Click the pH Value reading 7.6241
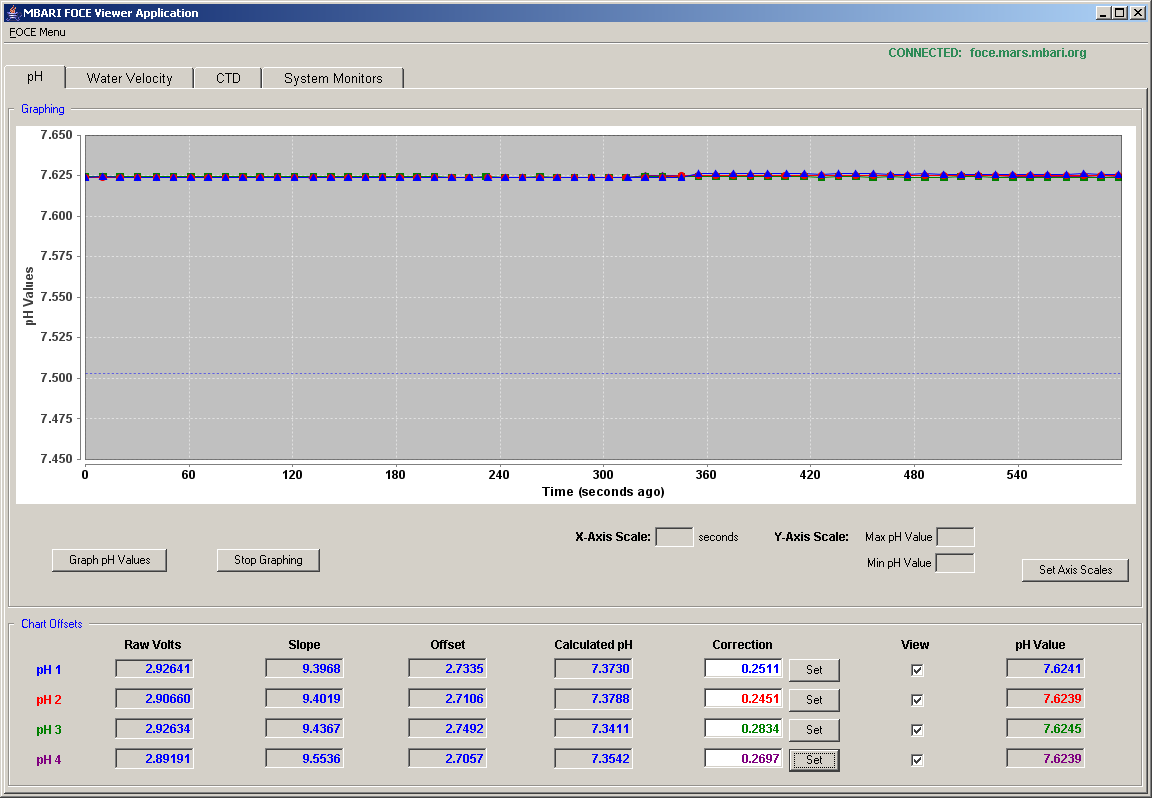The width and height of the screenshot is (1152, 798). 1045,669
